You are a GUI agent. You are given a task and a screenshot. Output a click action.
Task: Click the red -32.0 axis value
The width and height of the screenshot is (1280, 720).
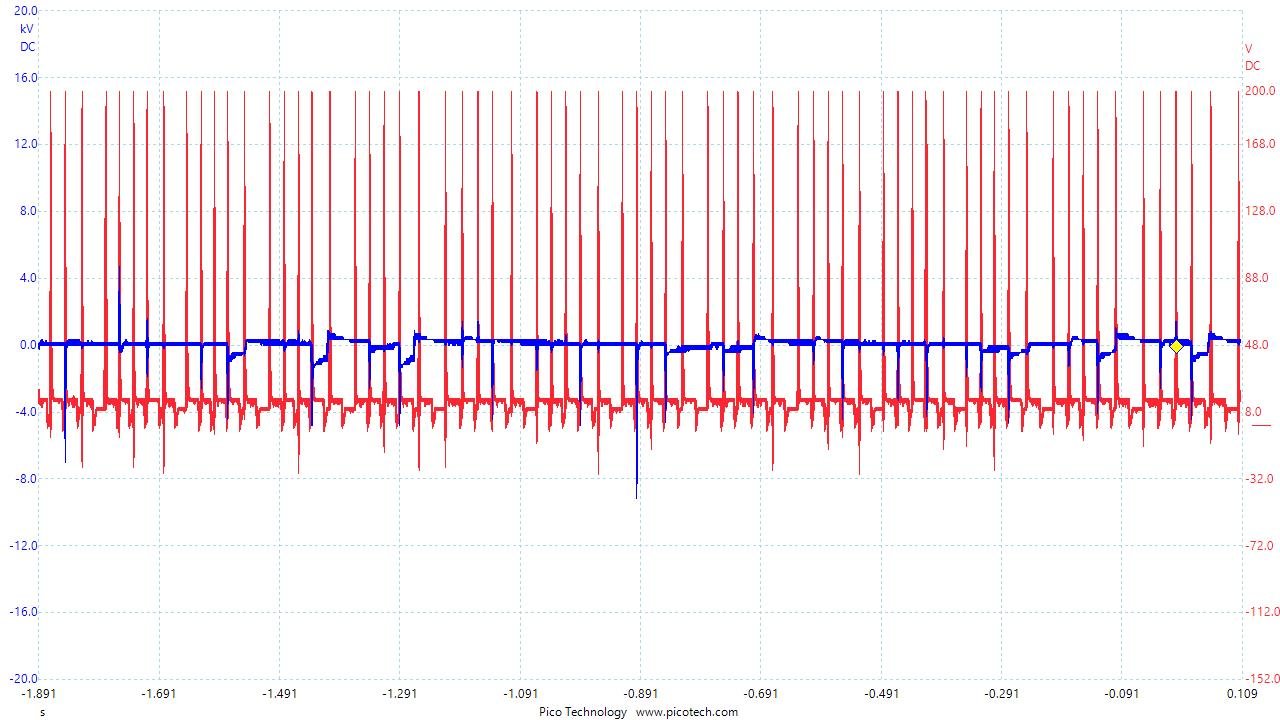click(1260, 479)
